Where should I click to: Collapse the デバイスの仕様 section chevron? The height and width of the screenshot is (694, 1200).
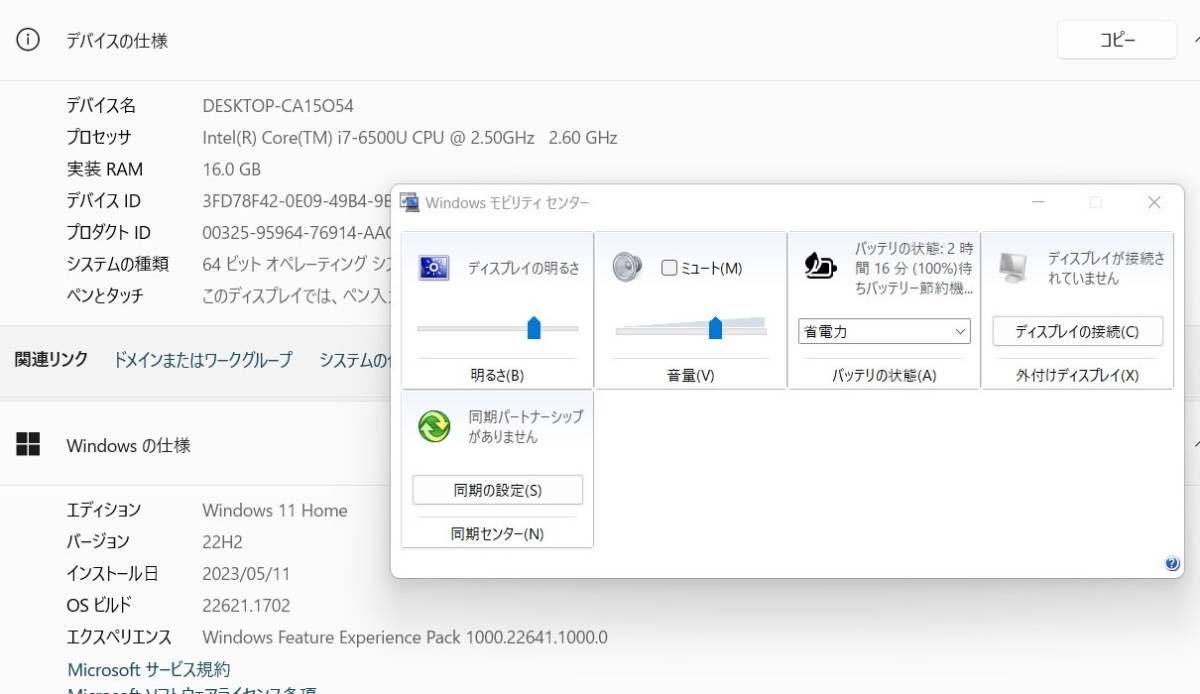1195,40
